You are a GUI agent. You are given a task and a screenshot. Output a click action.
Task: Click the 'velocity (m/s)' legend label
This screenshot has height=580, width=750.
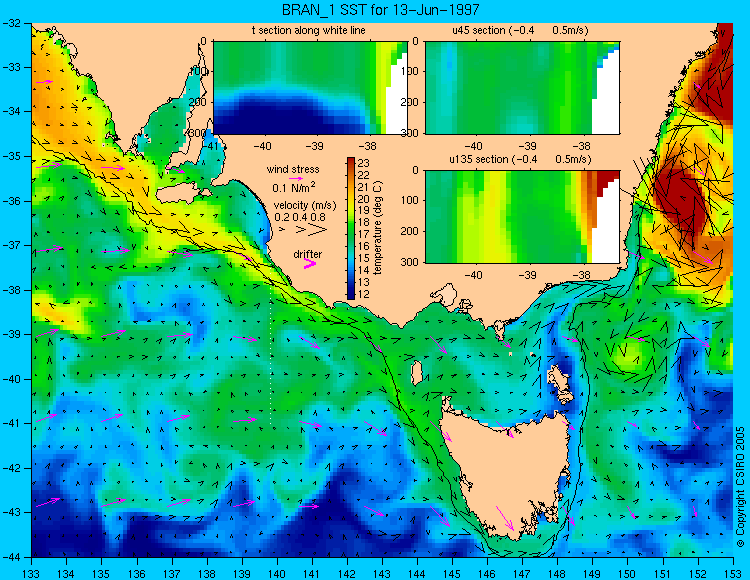[305, 206]
